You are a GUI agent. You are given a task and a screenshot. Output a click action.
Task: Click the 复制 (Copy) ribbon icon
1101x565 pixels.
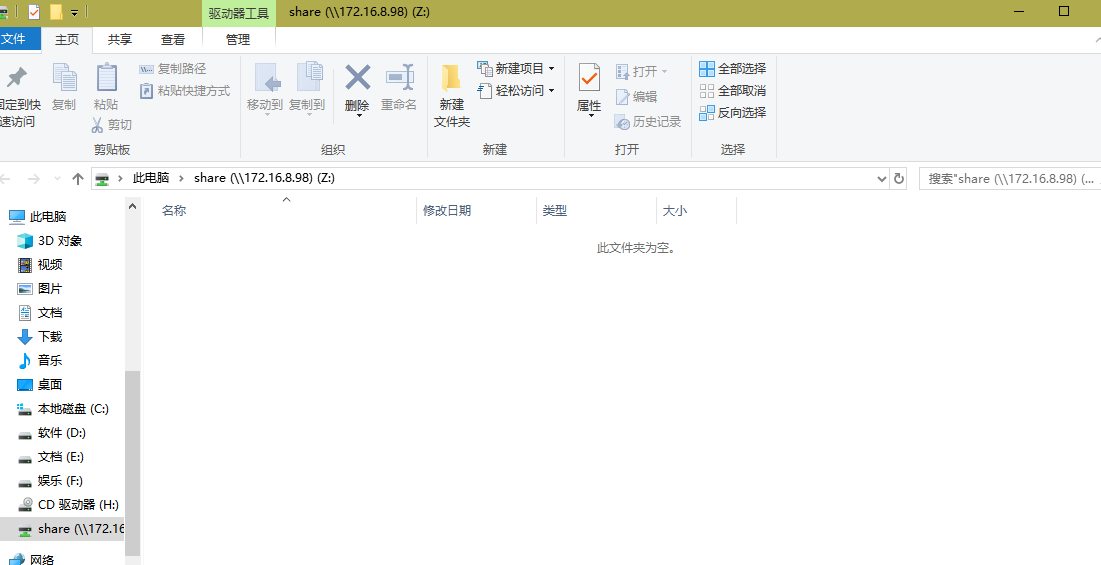pos(64,79)
